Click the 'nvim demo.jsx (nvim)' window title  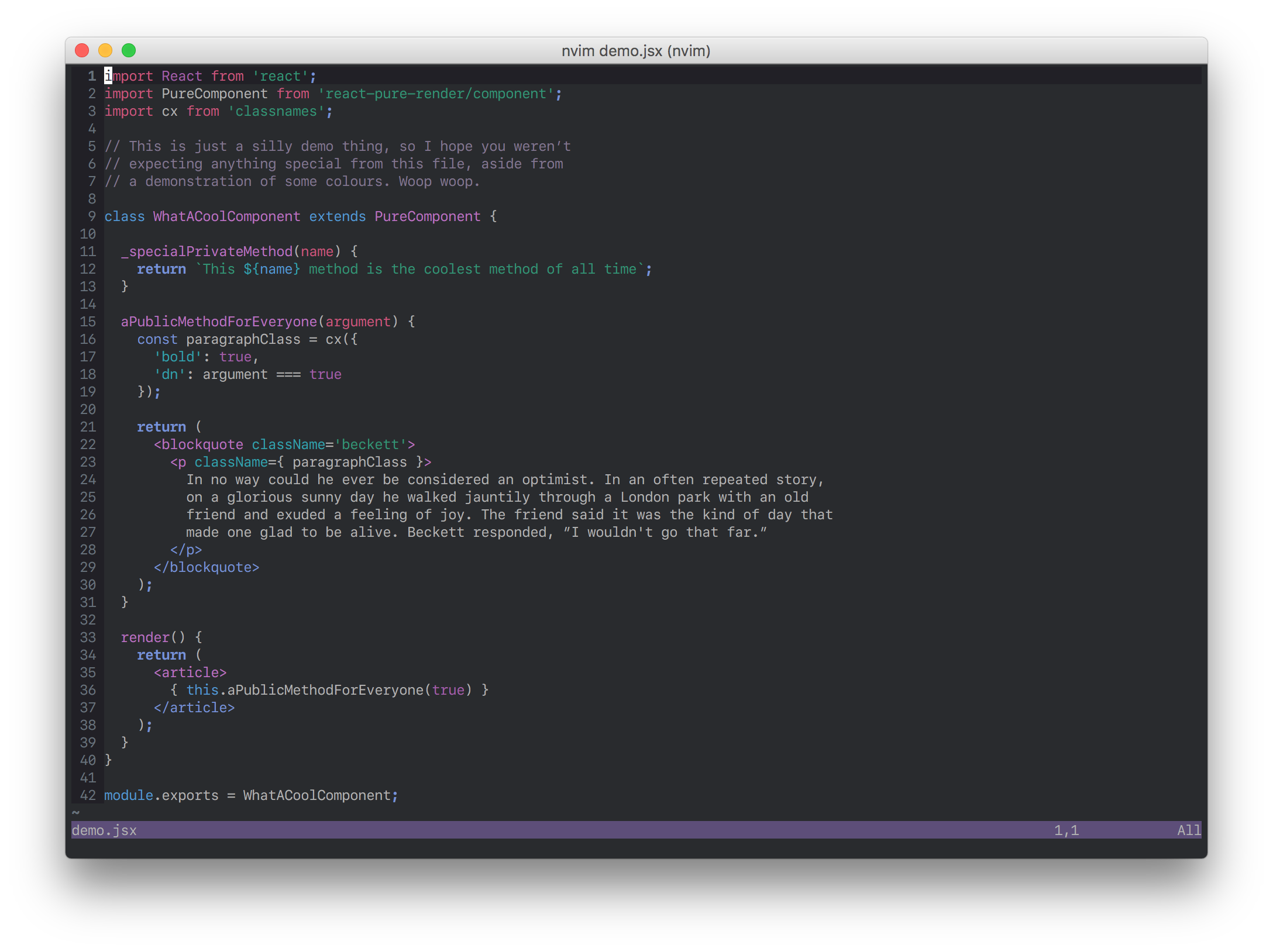[x=636, y=51]
